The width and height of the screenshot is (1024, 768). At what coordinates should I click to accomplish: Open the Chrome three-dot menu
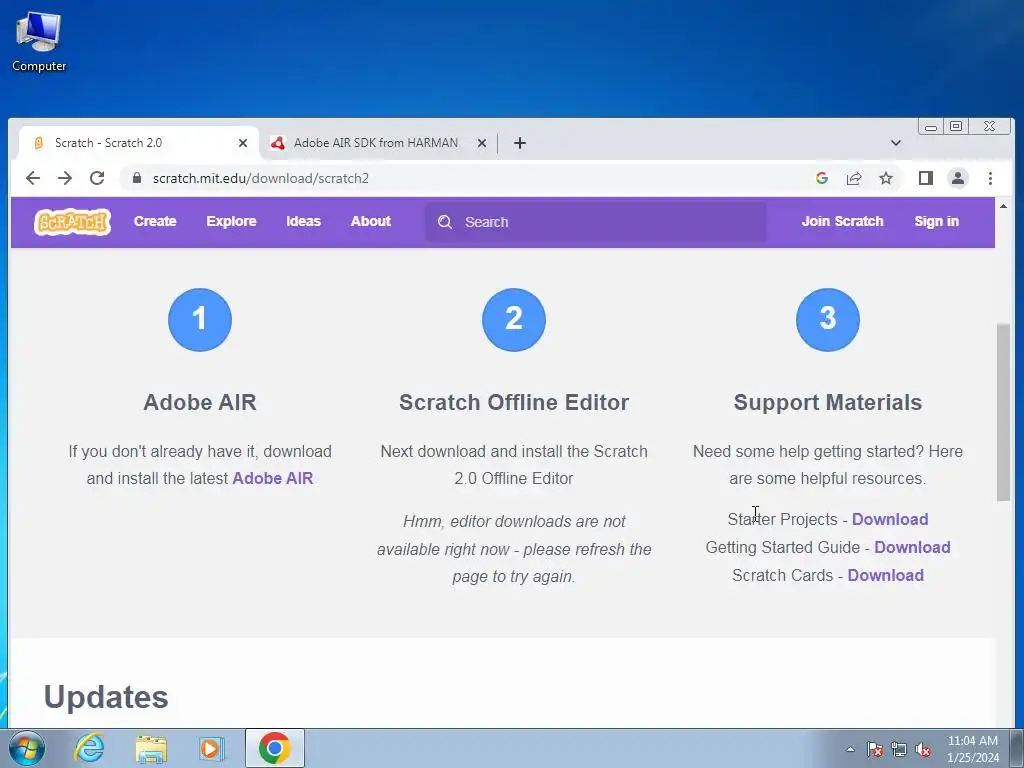(x=990, y=178)
